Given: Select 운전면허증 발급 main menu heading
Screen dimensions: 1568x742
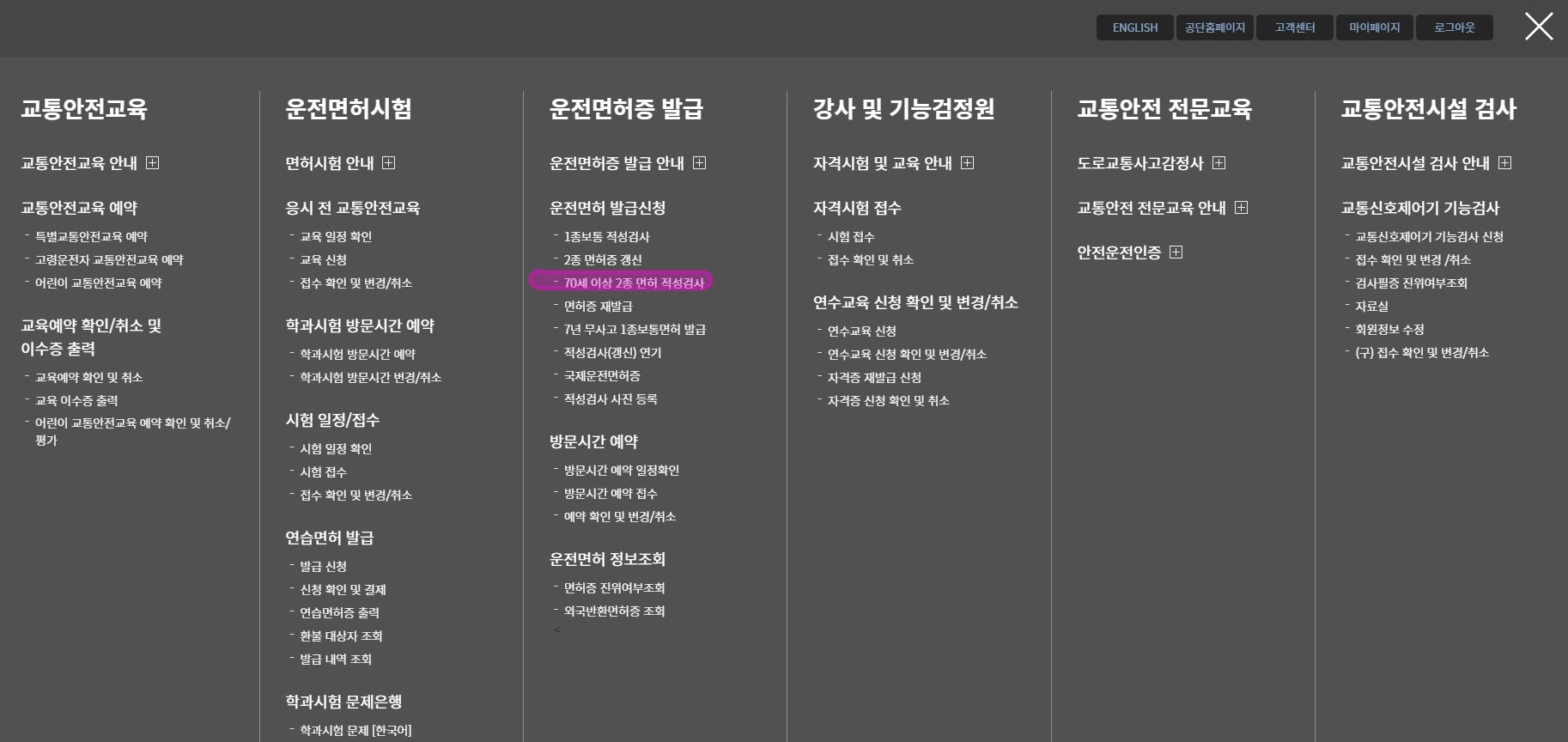Looking at the screenshot, I should pos(626,108).
